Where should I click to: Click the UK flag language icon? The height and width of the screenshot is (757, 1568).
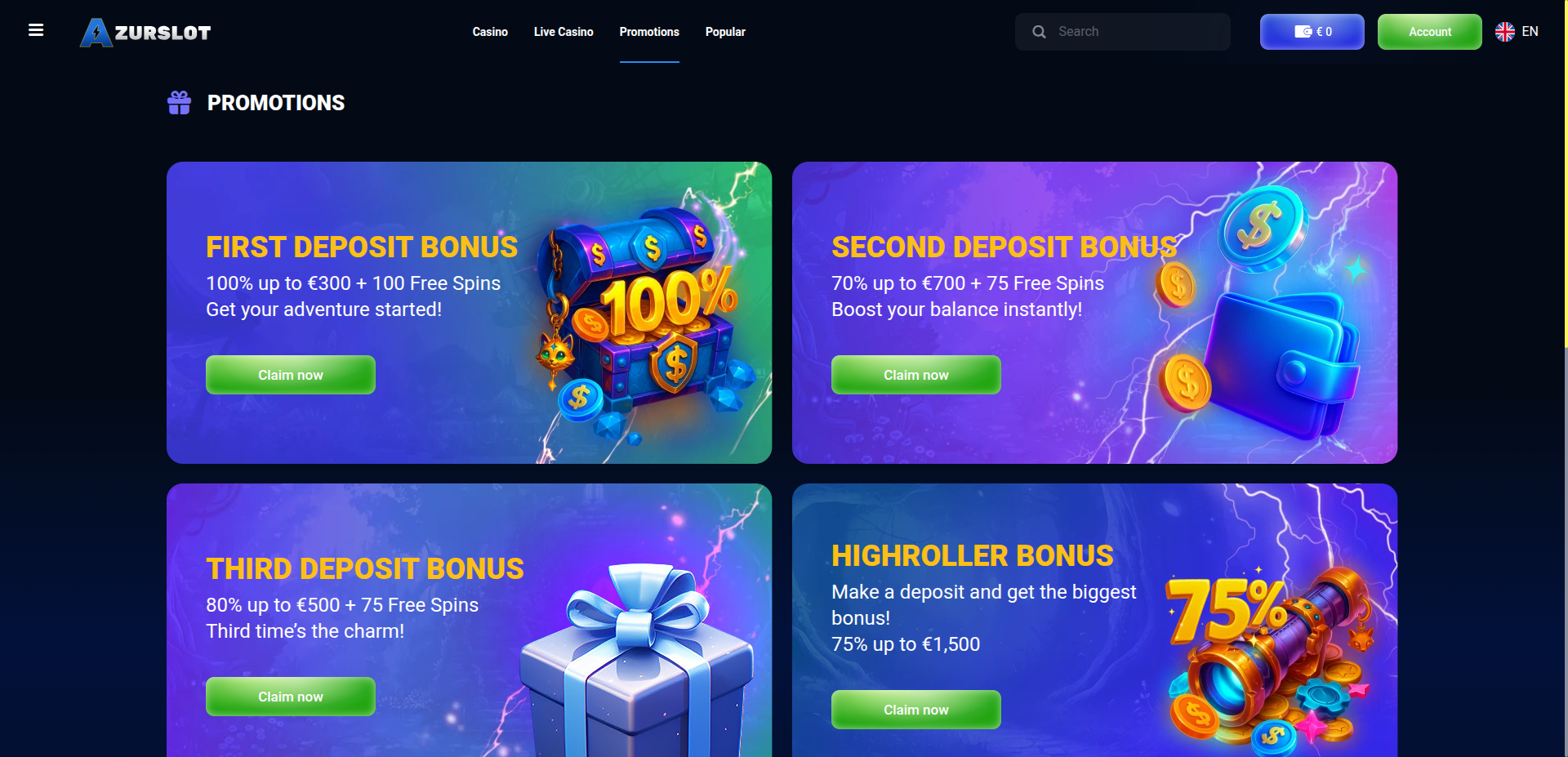[x=1505, y=32]
